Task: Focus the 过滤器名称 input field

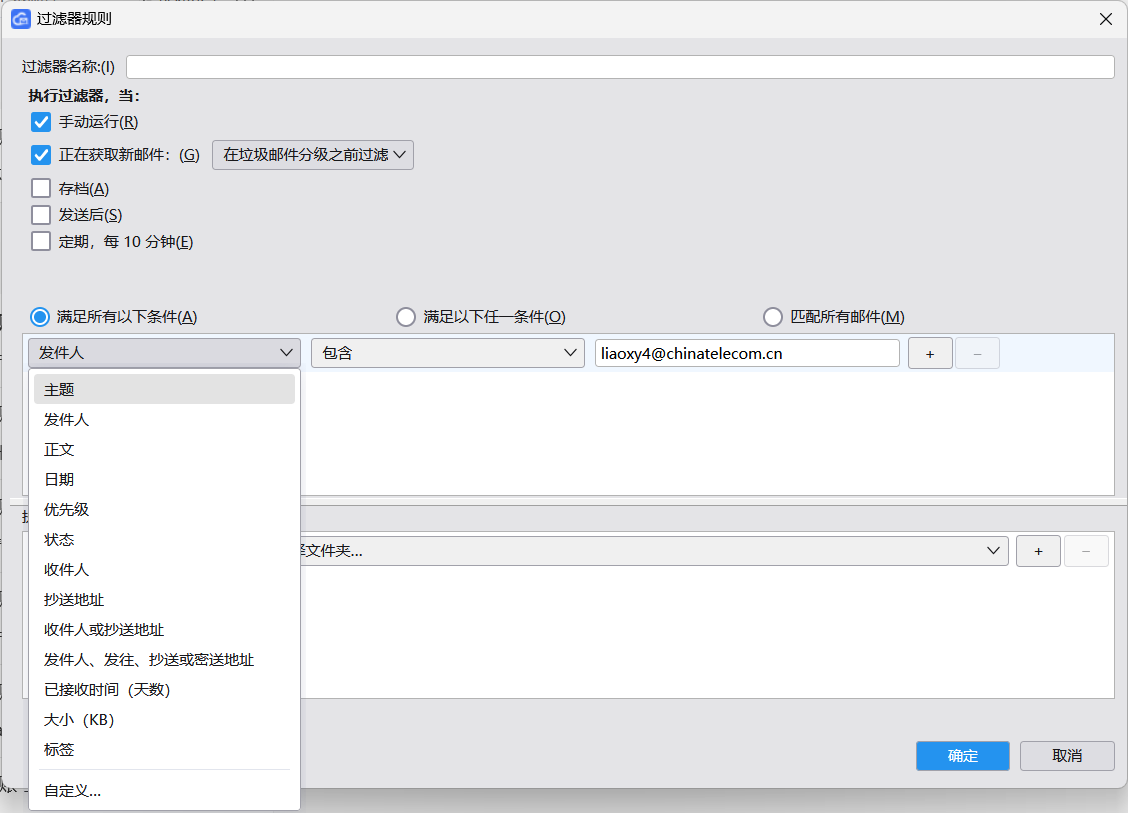Action: point(620,67)
